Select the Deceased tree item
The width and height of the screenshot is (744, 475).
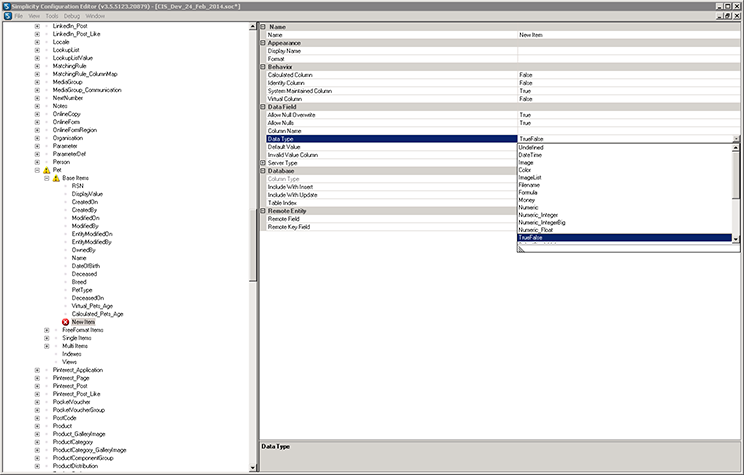[x=84, y=274]
